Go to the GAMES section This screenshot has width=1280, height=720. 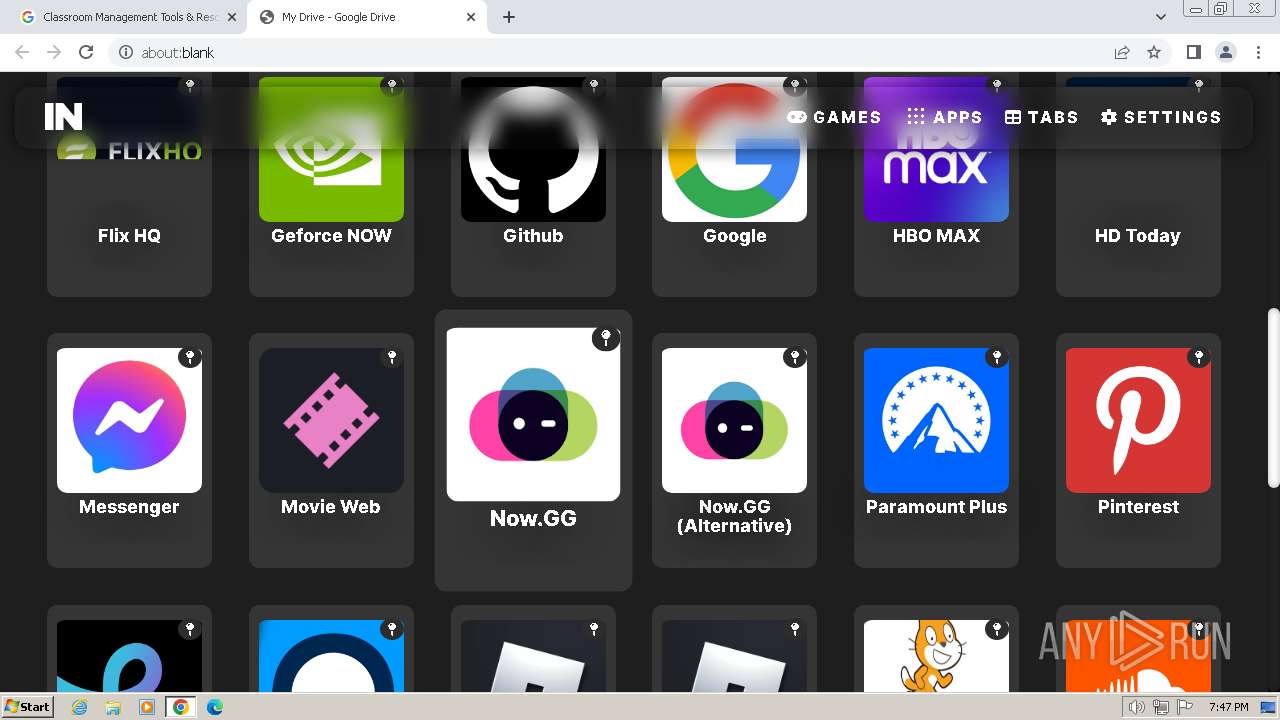834,117
